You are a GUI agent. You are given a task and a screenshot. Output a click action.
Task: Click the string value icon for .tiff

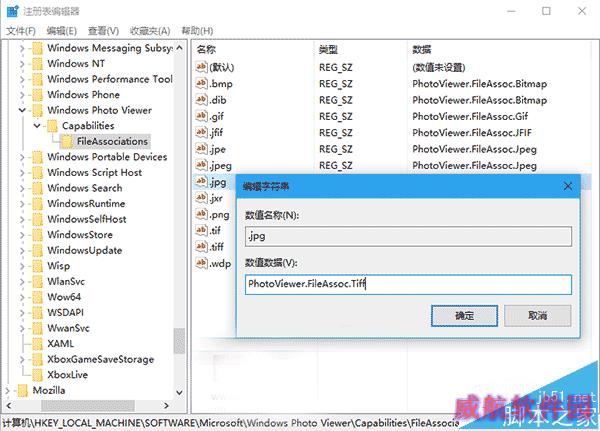point(201,247)
